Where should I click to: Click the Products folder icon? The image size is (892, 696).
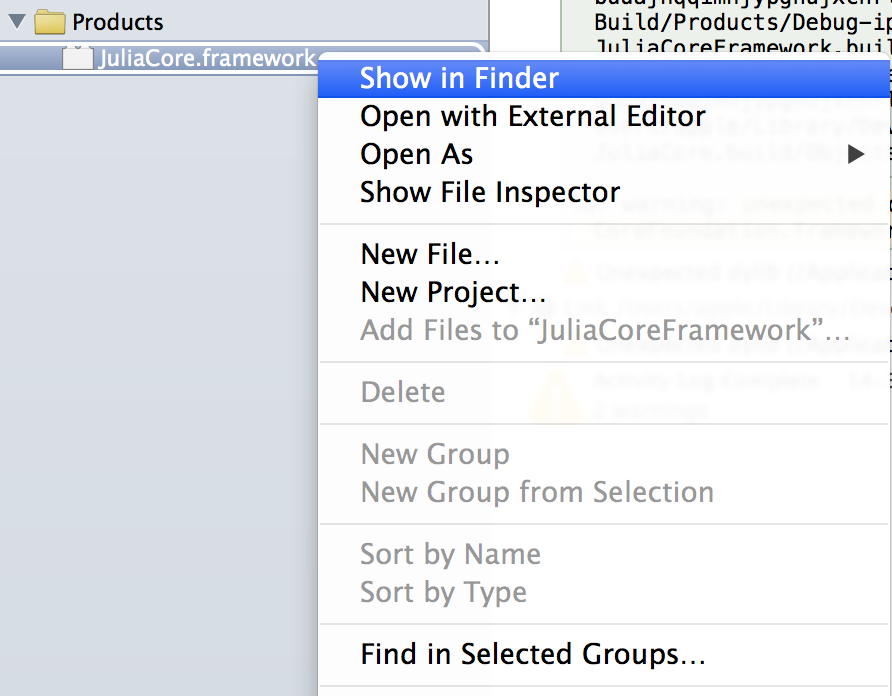tap(49, 22)
